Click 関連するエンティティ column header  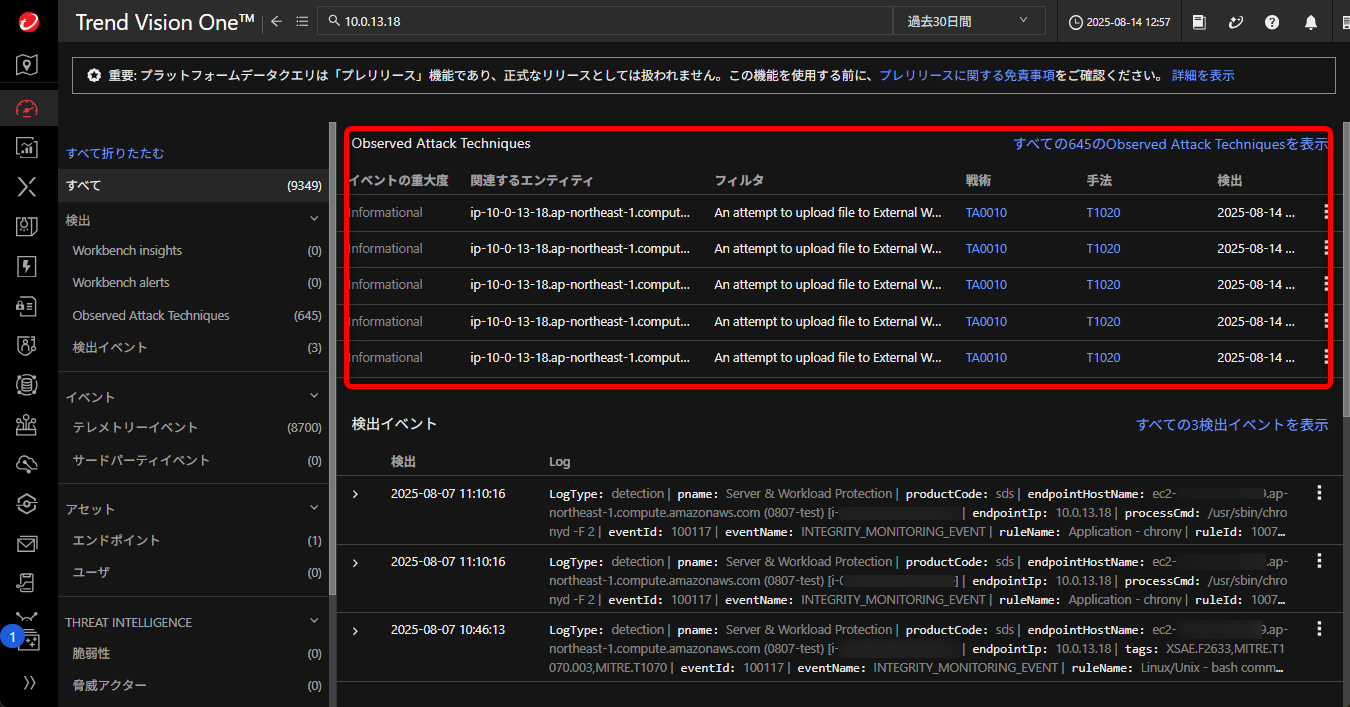click(531, 180)
